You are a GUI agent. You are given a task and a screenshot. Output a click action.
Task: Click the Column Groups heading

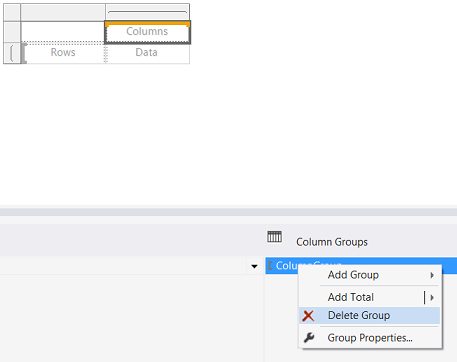point(332,242)
